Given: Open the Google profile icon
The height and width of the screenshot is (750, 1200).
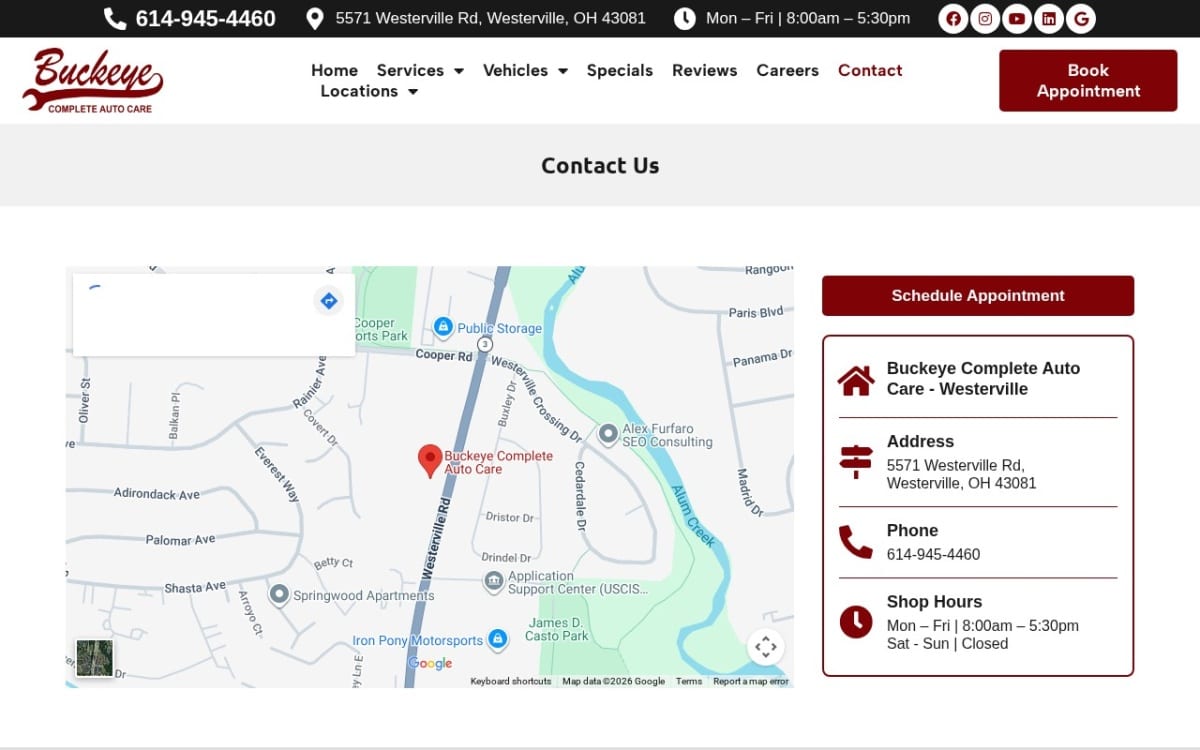Looking at the screenshot, I should click(x=1081, y=19).
